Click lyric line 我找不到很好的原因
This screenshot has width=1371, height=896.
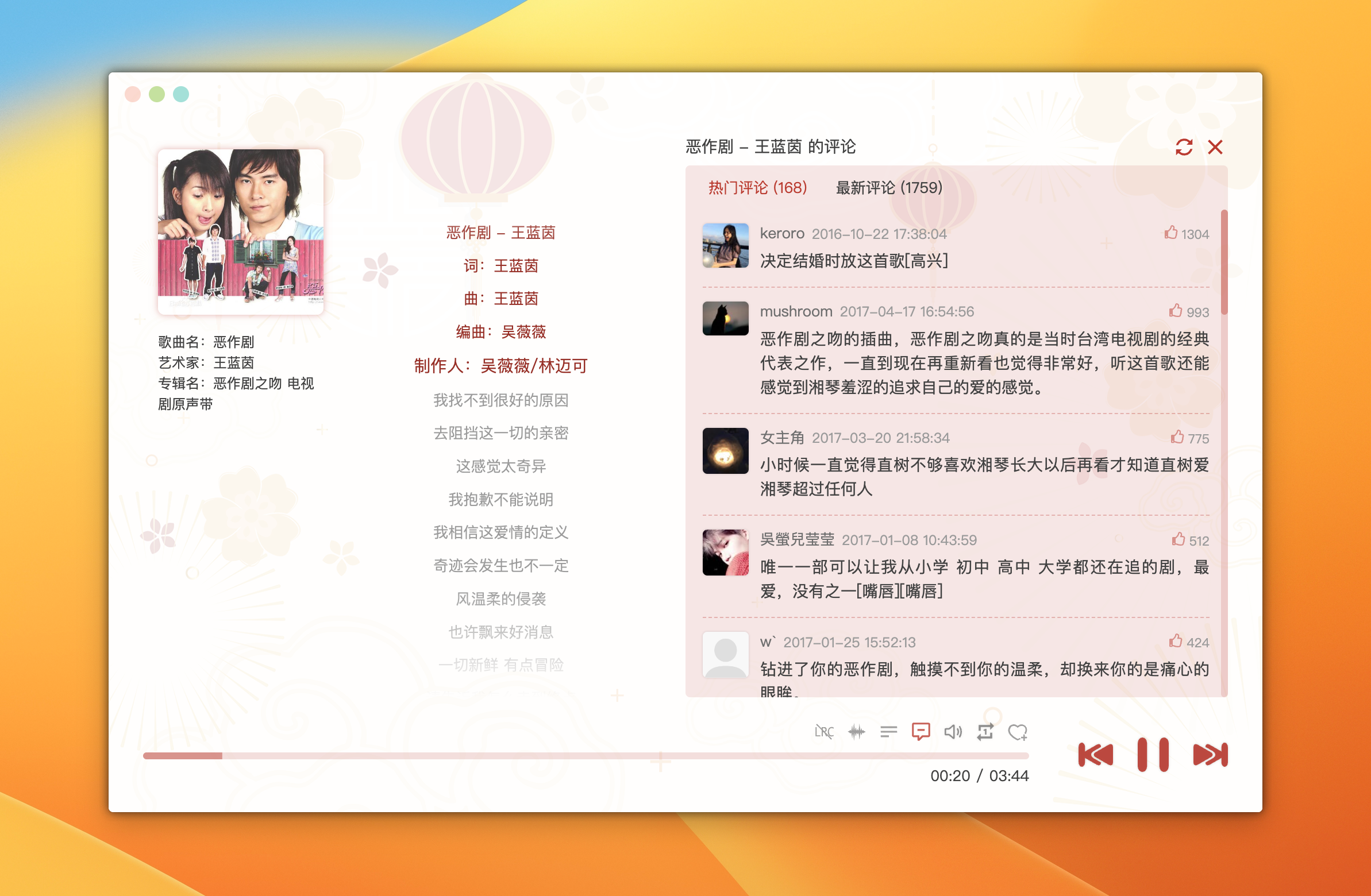[500, 400]
